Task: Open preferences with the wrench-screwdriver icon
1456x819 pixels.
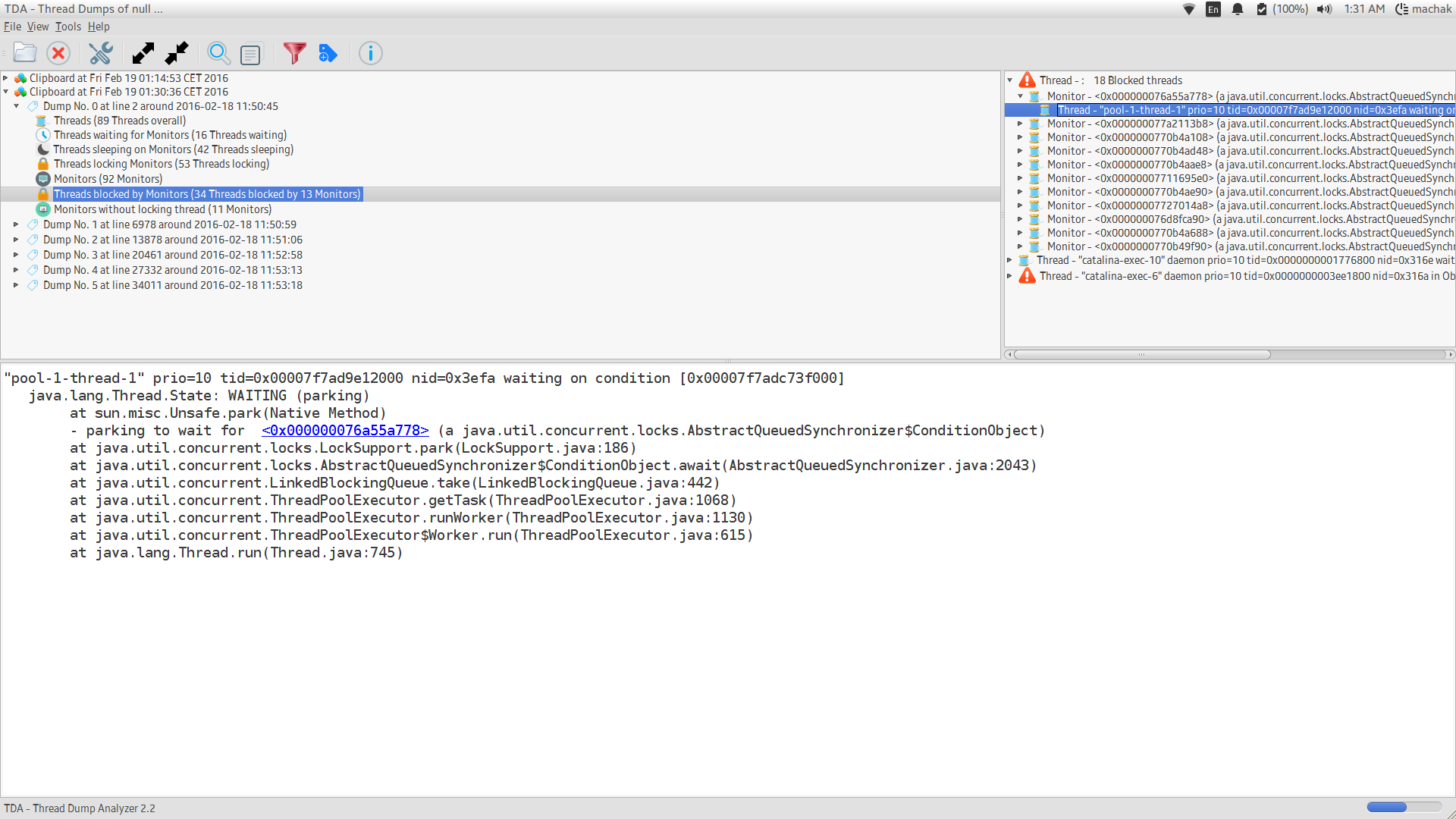Action: (100, 53)
